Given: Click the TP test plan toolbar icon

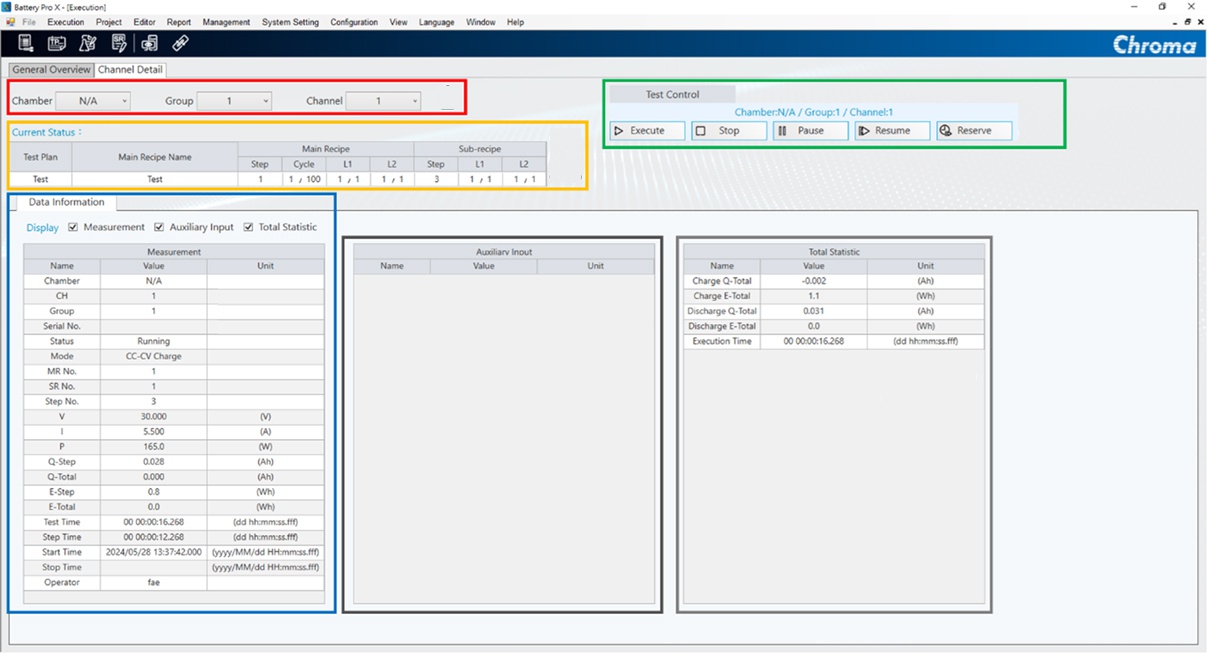Looking at the screenshot, I should (57, 43).
